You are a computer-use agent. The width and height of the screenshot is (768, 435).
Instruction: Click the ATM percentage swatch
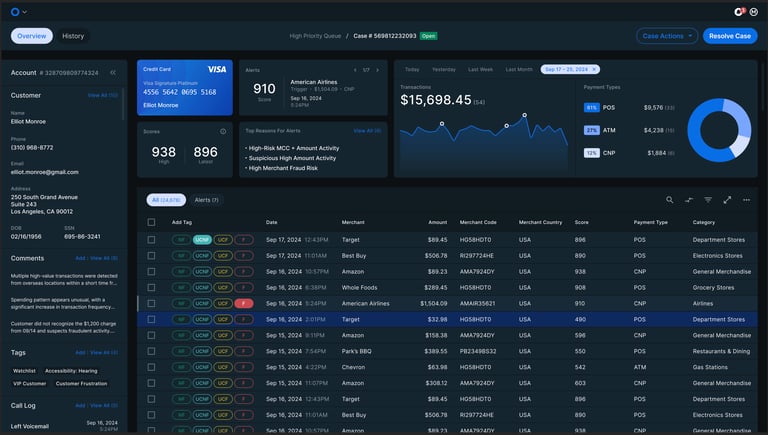[592, 130]
